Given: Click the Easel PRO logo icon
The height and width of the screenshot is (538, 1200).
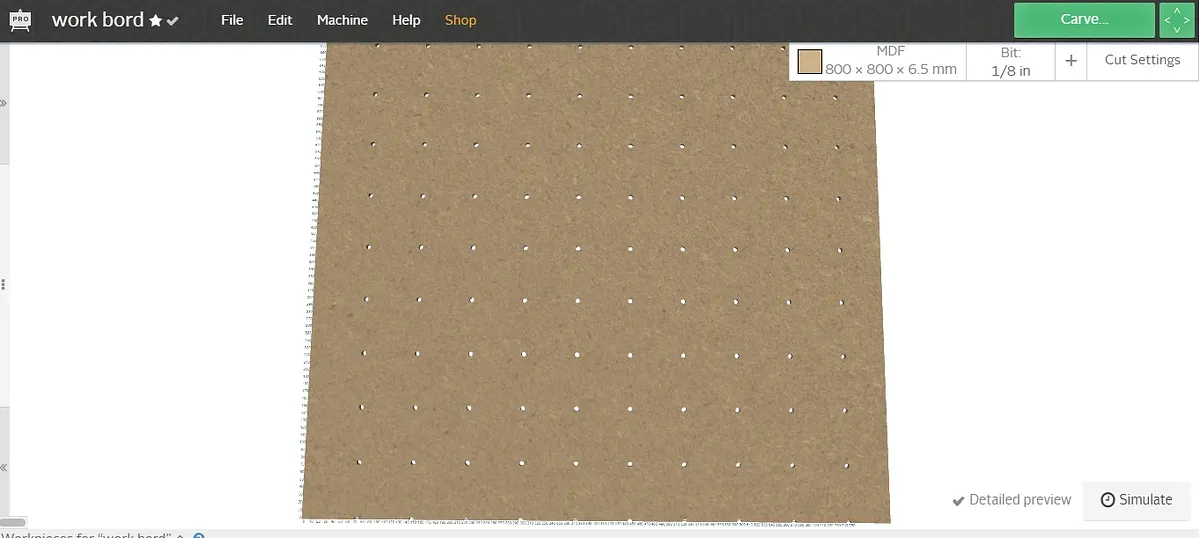Looking at the screenshot, I should click(20, 20).
